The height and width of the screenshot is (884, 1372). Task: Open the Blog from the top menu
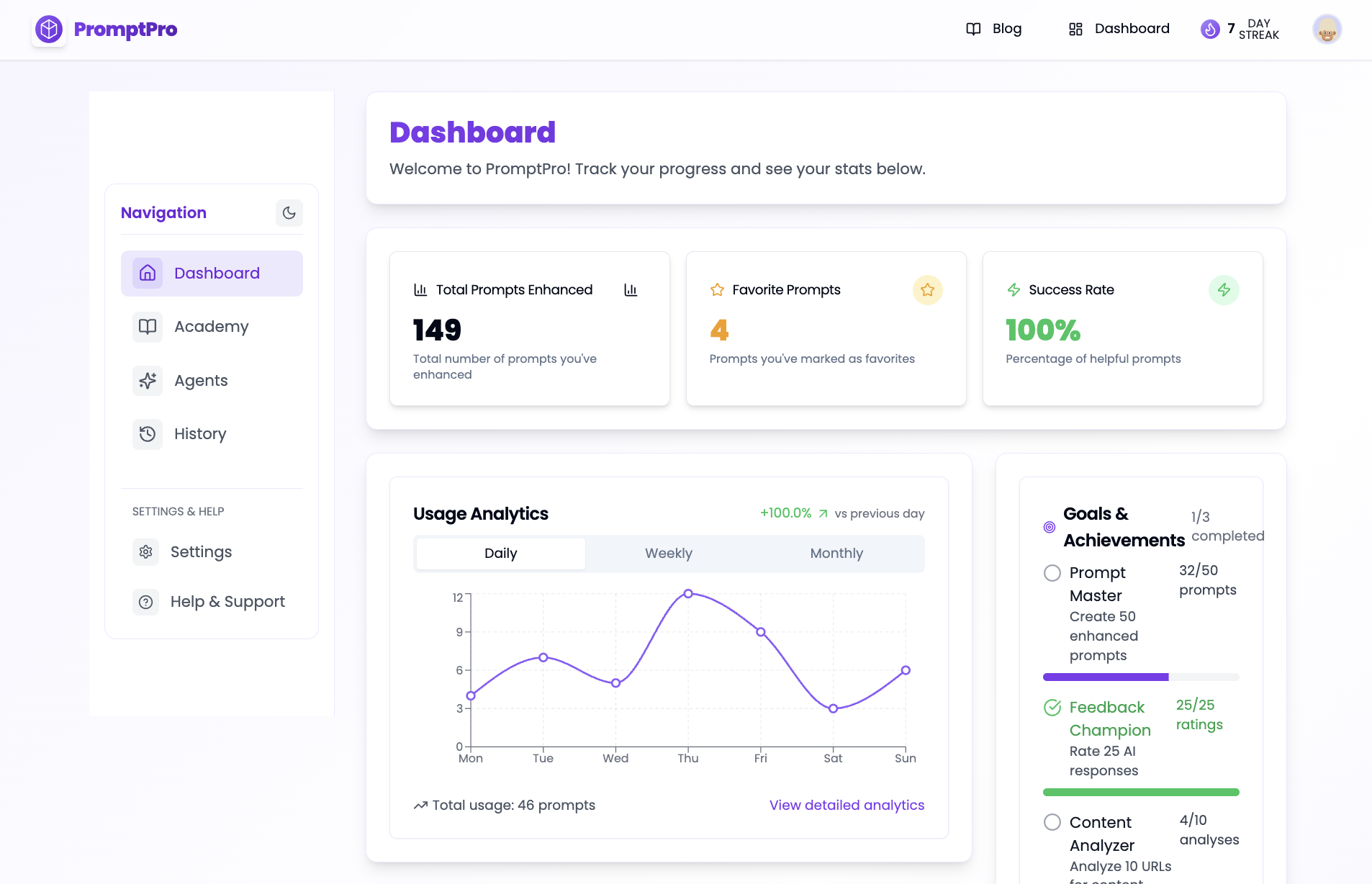[1006, 29]
